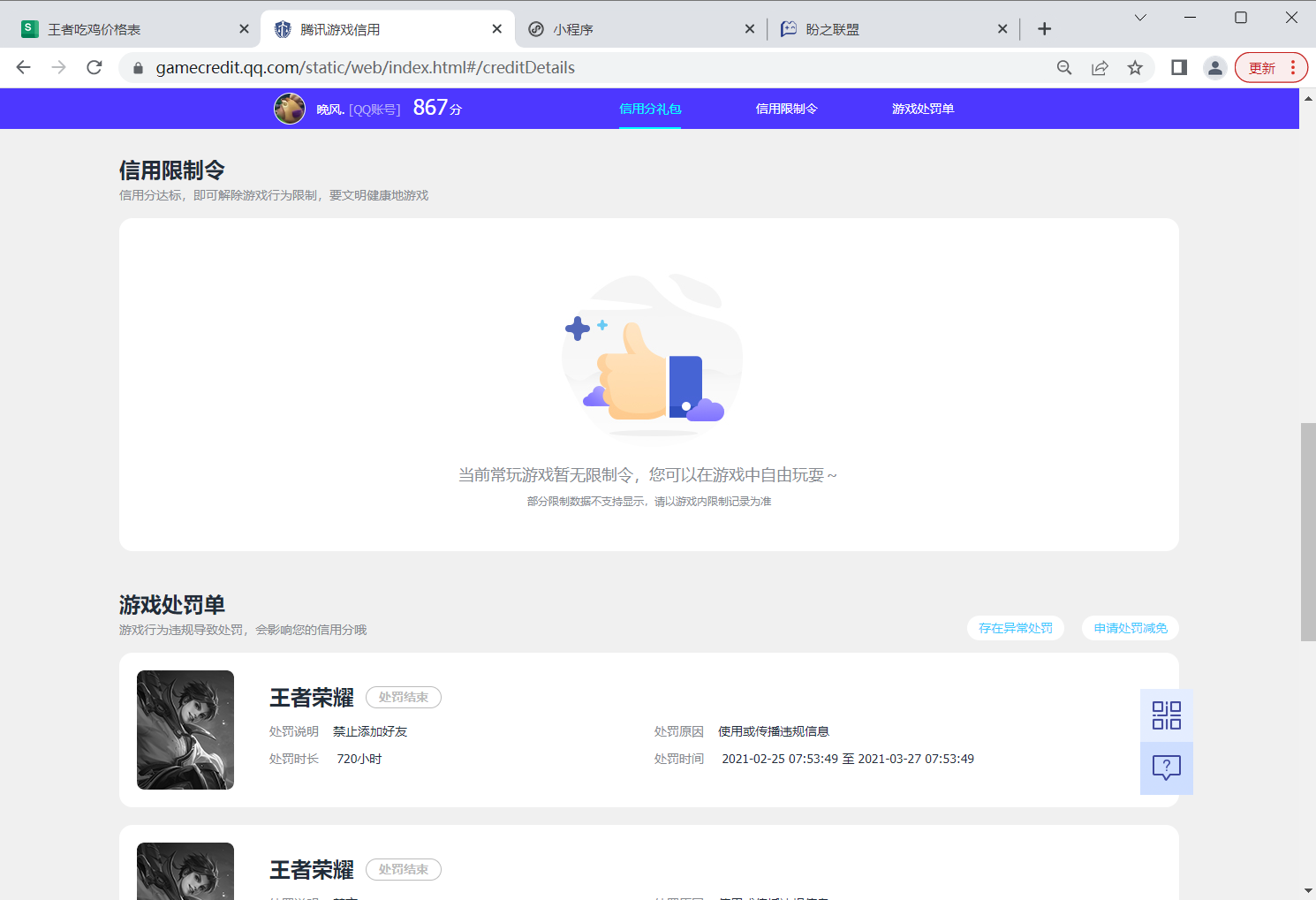The height and width of the screenshot is (900, 1316).
Task: Close the 王者吃鸡价格表 tab
Action: click(x=245, y=29)
